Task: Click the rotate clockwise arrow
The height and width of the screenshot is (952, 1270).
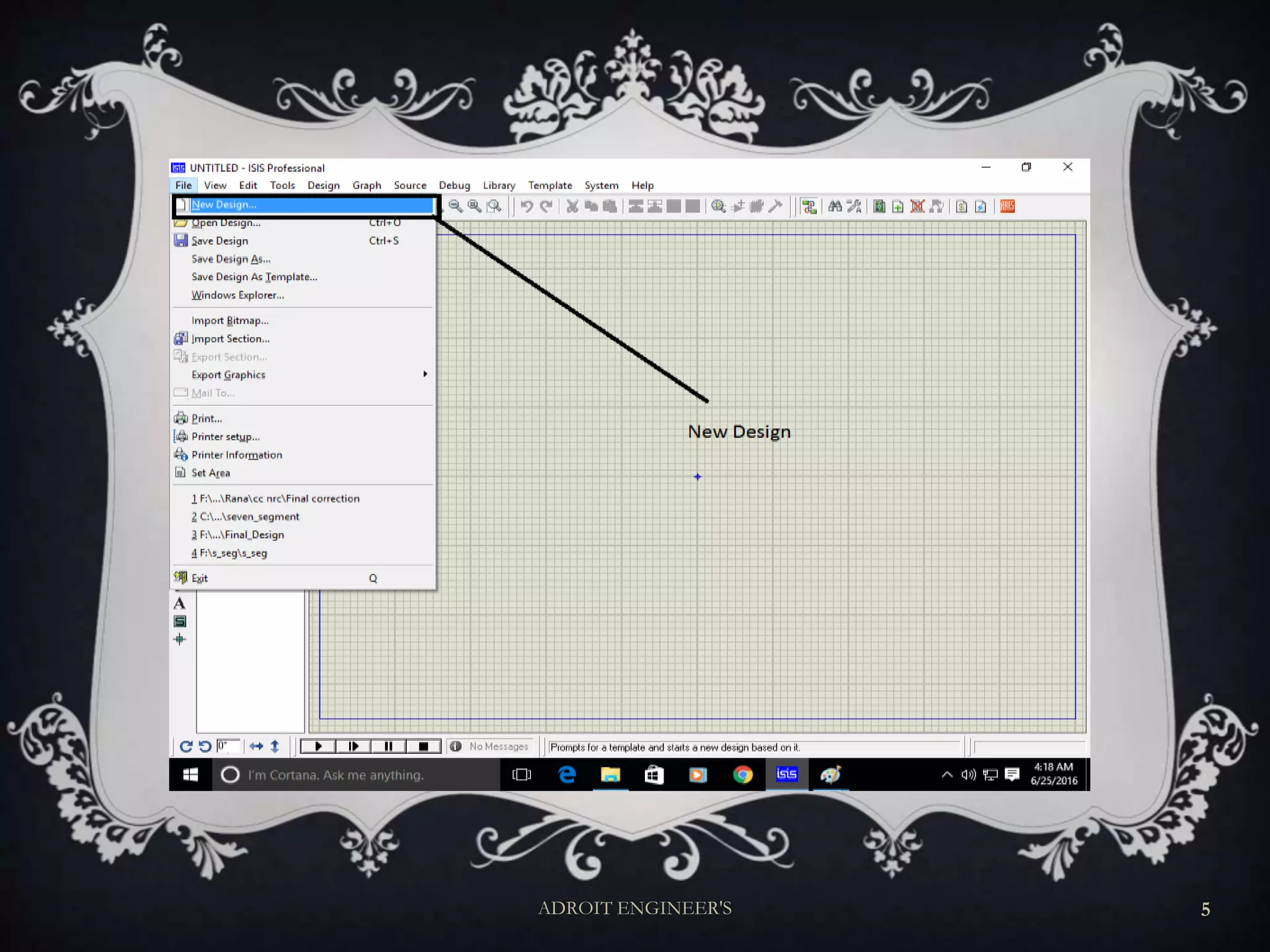Action: pos(185,746)
